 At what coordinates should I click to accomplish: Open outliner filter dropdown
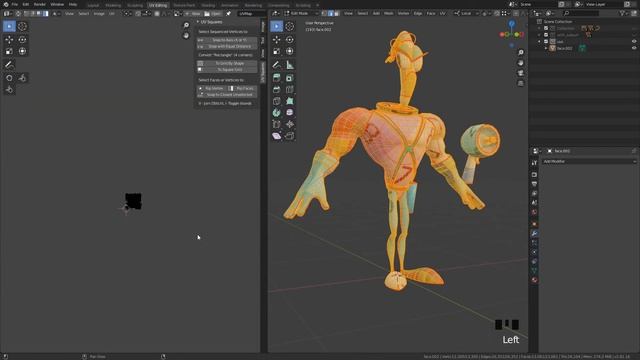624,13
